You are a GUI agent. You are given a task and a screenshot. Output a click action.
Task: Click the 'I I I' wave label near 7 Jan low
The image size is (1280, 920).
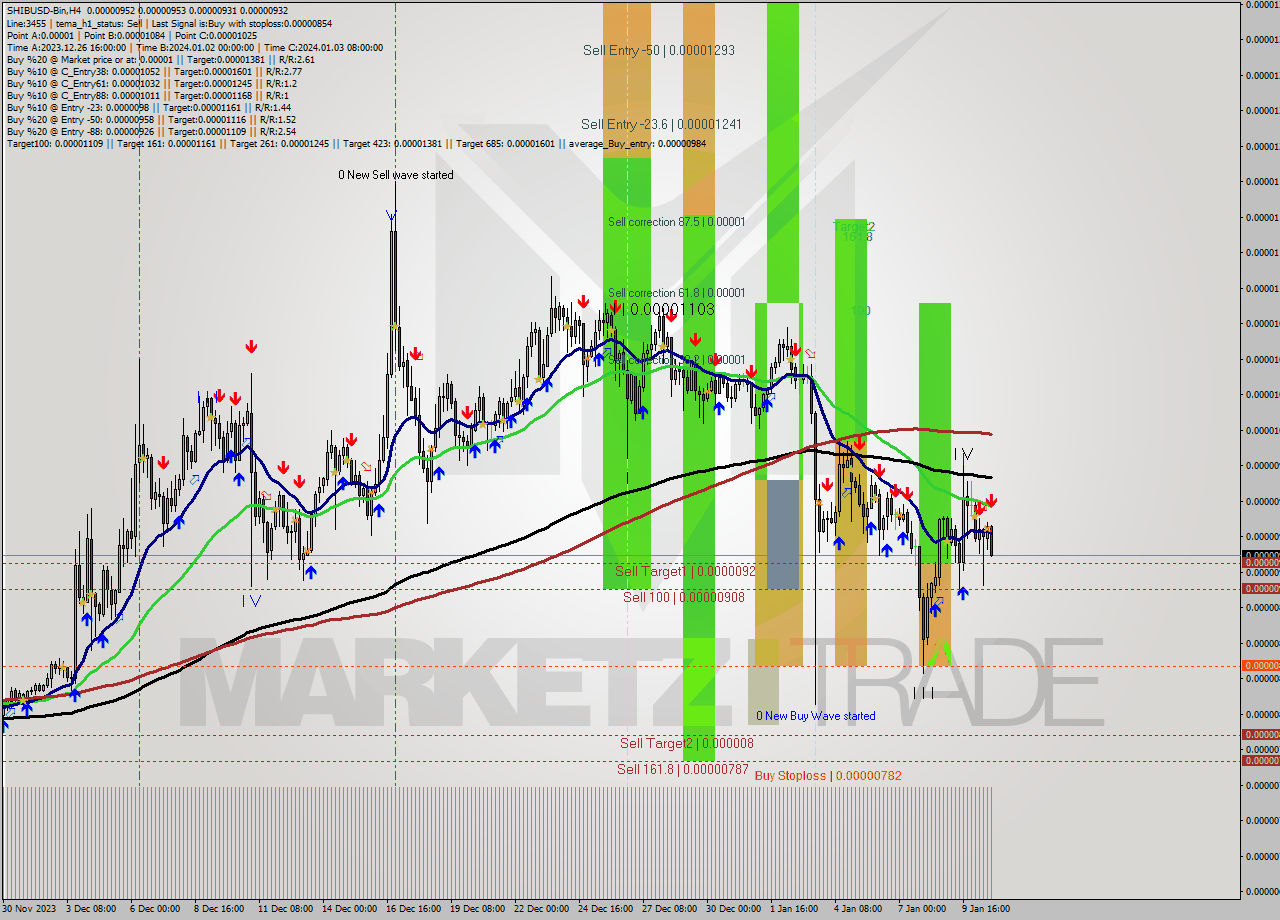coord(923,692)
